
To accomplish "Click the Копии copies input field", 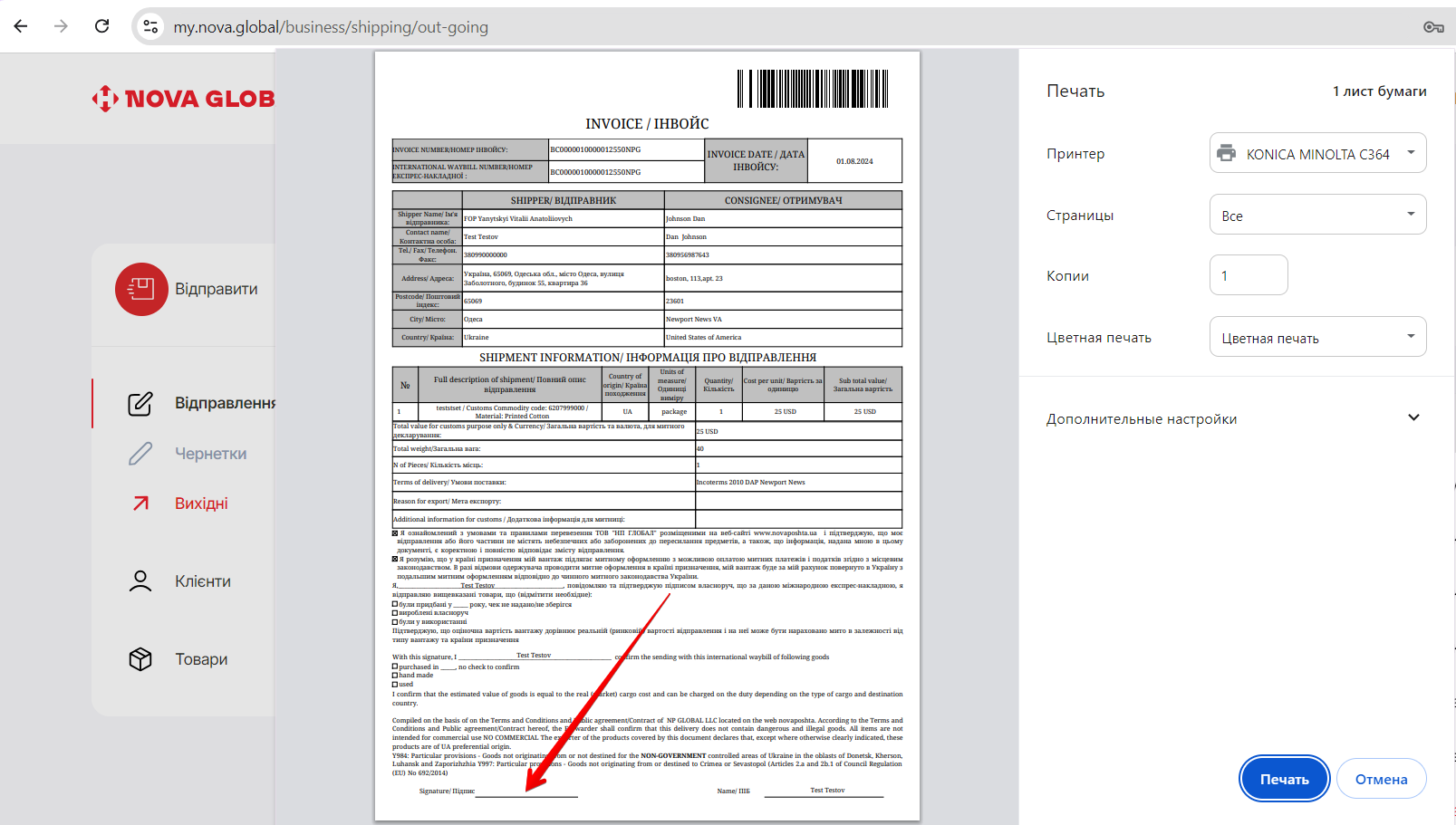I will 1248,275.
